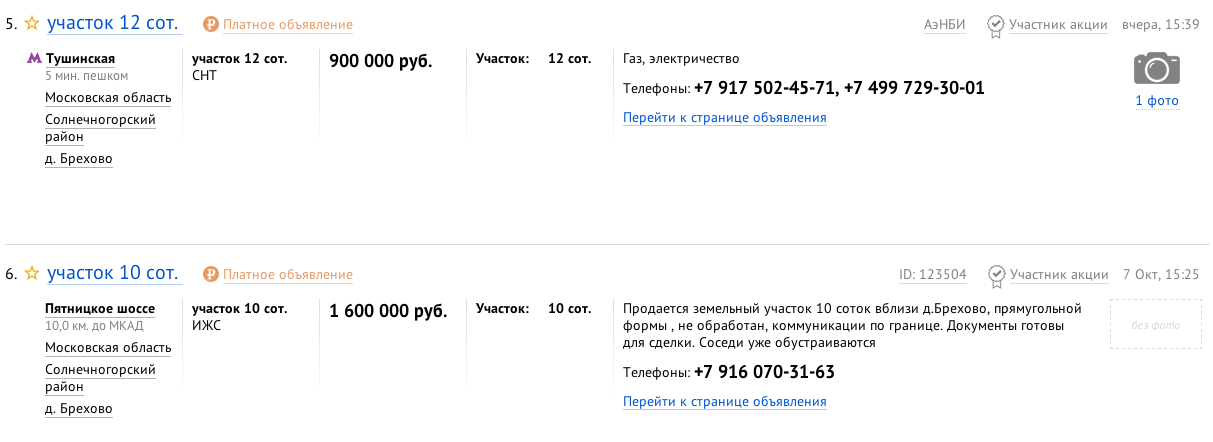Image resolution: width=1213 pixels, height=442 pixels.
Task: Open the "1 фото" link
Action: (1157, 101)
